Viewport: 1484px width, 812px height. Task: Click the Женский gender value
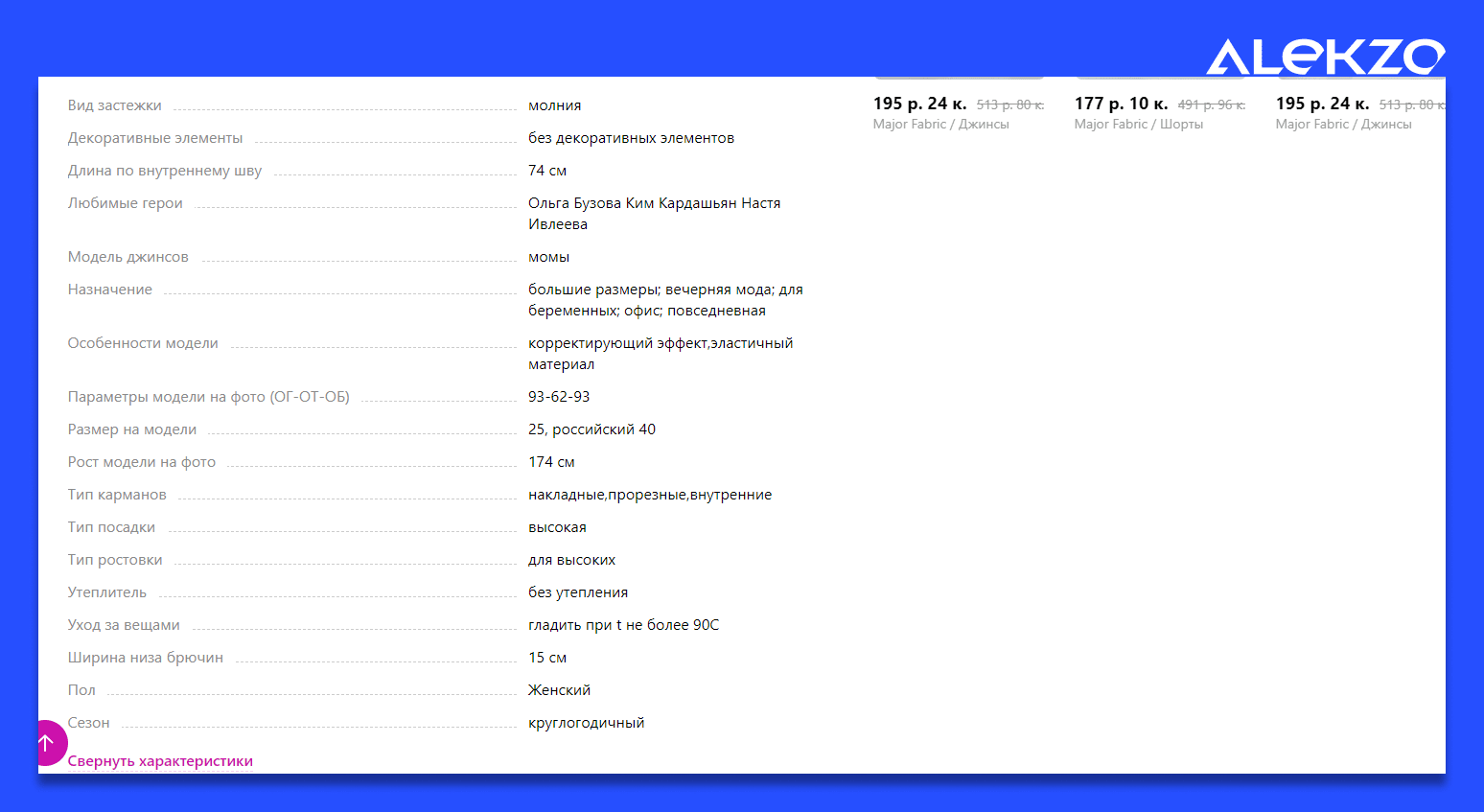pyautogui.click(x=559, y=690)
